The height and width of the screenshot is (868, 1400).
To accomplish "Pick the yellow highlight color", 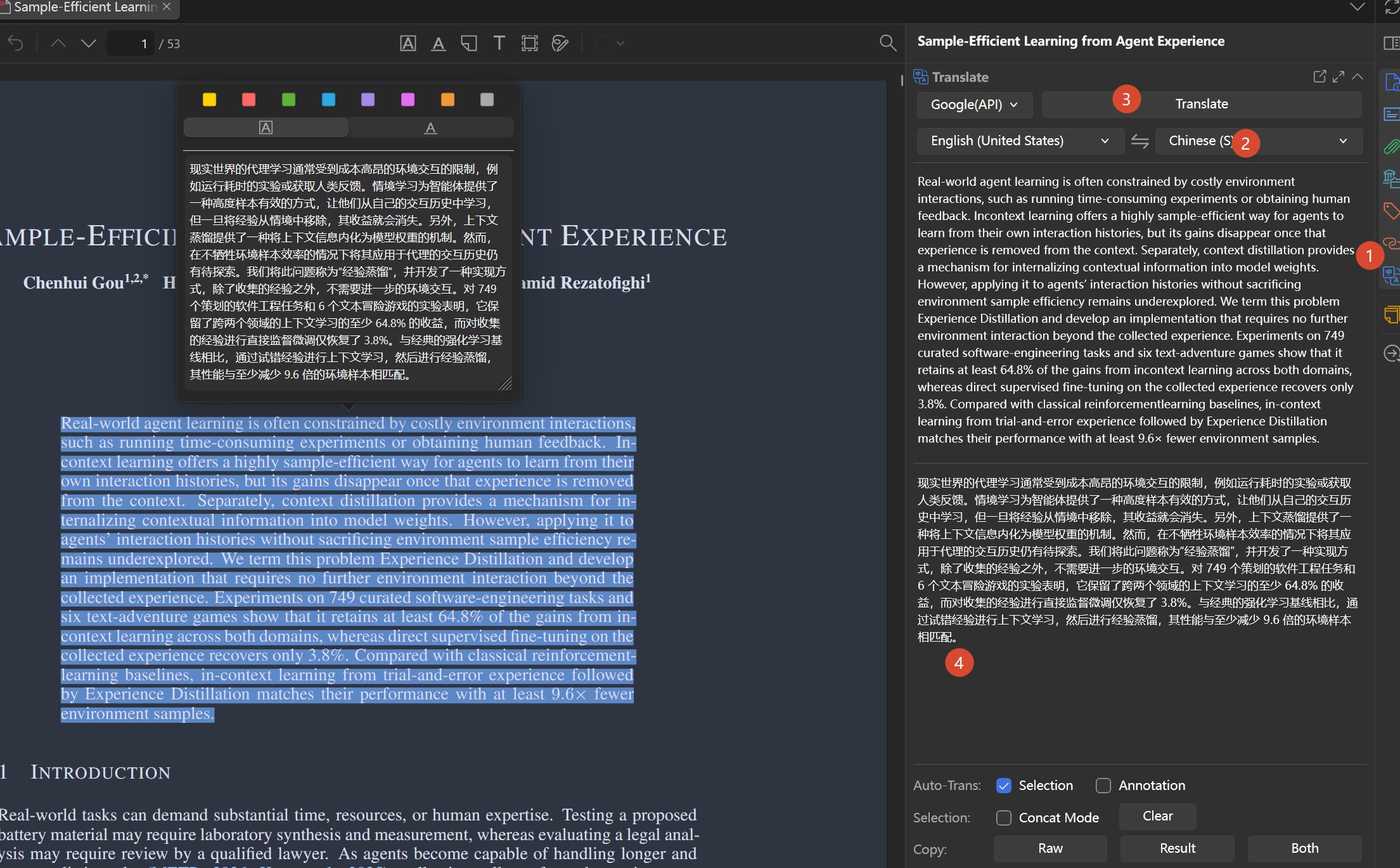I will [x=209, y=100].
